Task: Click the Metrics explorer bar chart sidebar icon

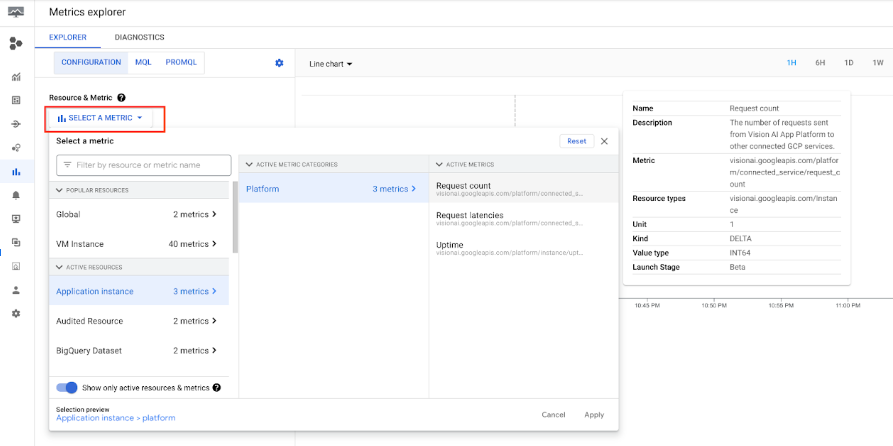Action: tap(16, 171)
